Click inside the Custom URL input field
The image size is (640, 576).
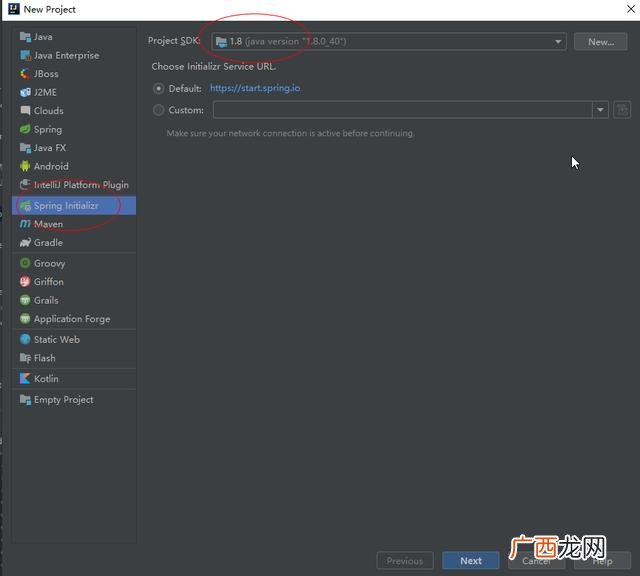tap(402, 110)
